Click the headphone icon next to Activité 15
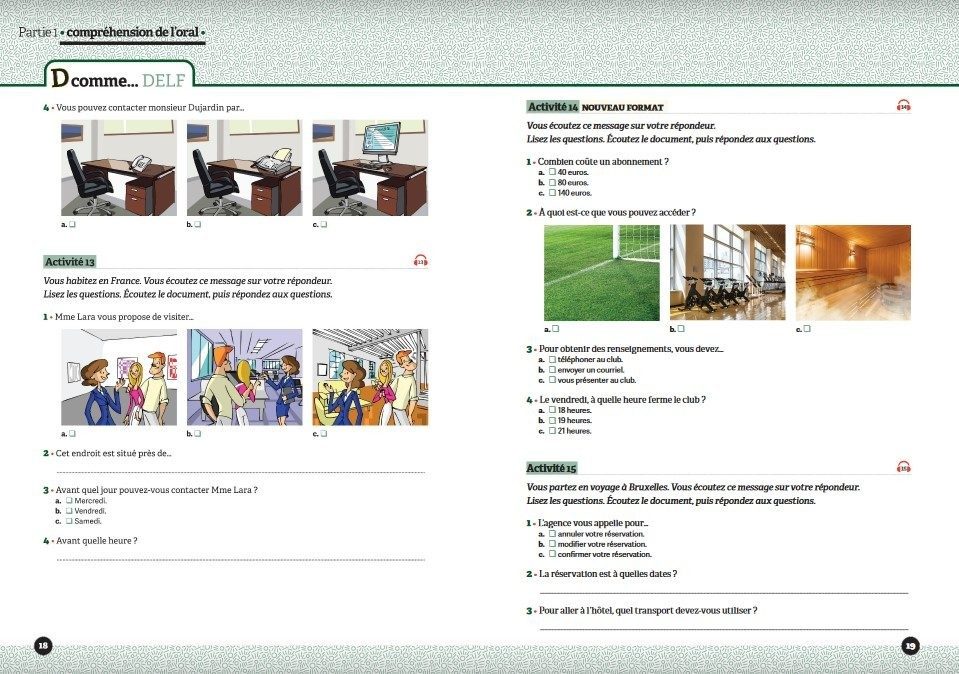959x674 pixels. 903,467
